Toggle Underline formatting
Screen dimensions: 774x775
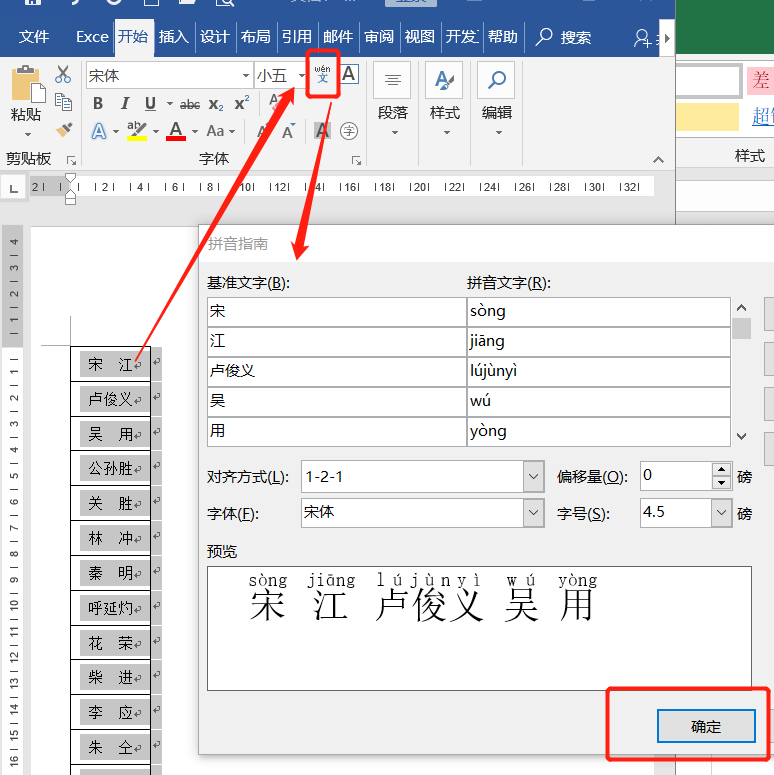click(x=151, y=103)
